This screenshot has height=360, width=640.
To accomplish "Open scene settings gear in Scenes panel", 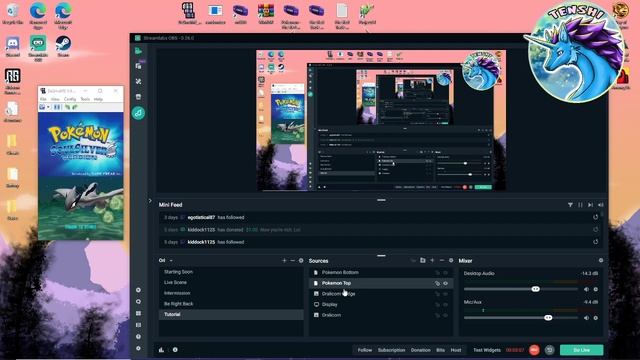I will coord(301,260).
